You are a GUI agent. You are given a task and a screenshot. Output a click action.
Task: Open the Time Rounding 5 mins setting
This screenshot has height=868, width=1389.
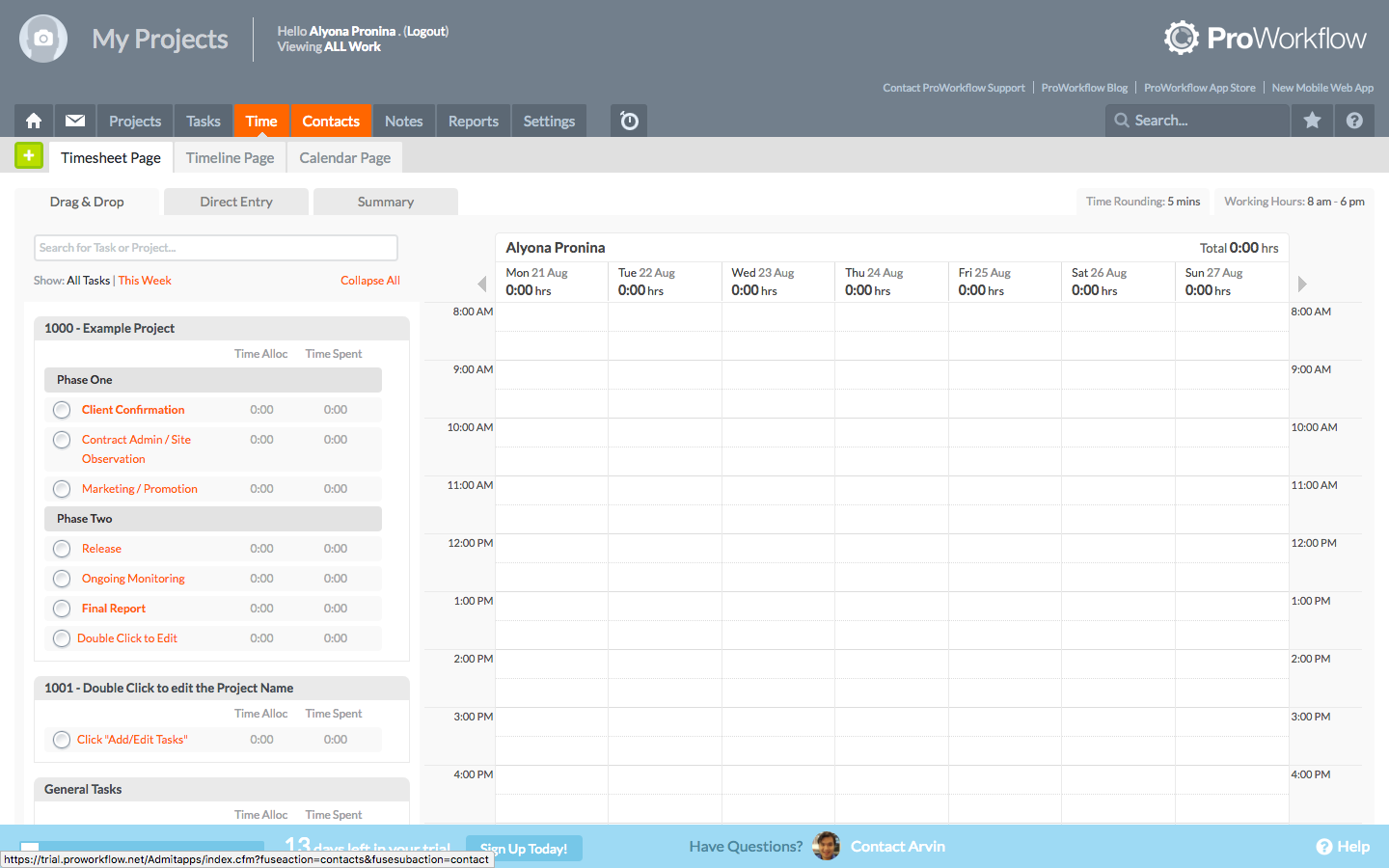pos(1142,202)
